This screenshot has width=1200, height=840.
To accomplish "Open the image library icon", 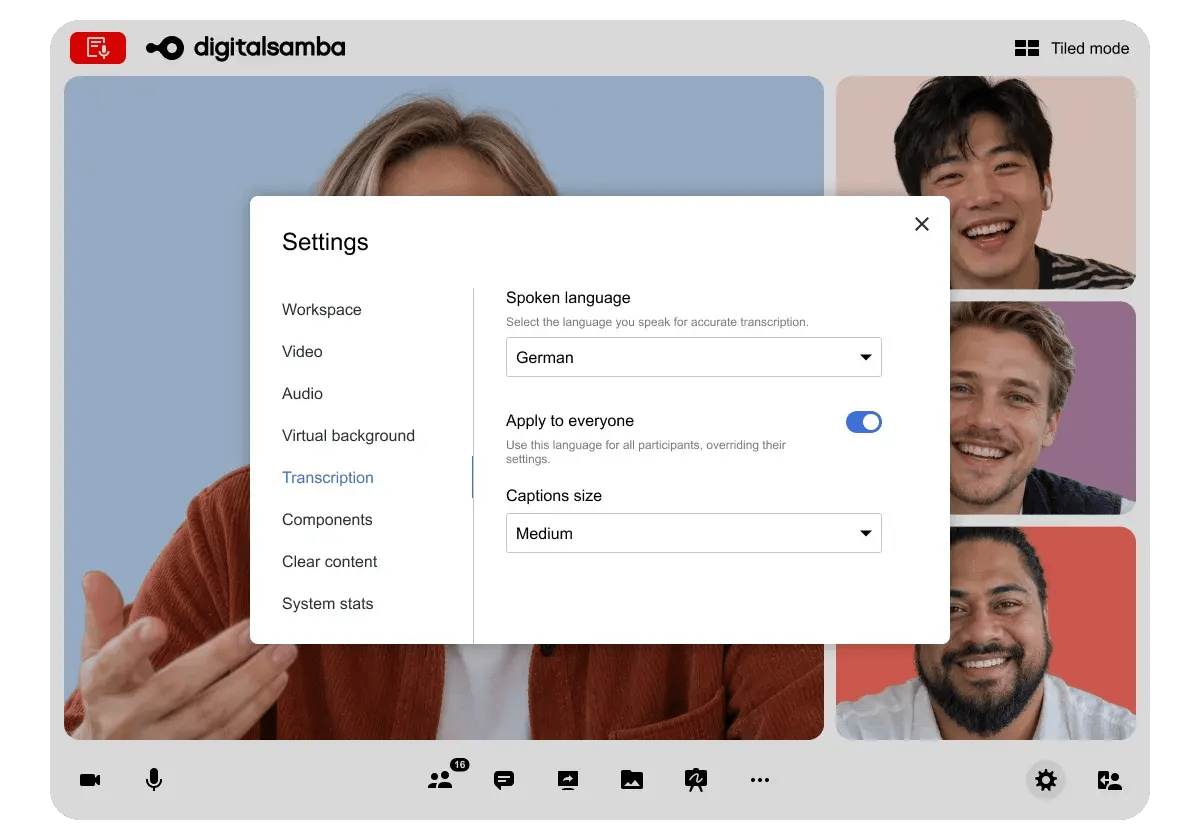I will (x=632, y=780).
